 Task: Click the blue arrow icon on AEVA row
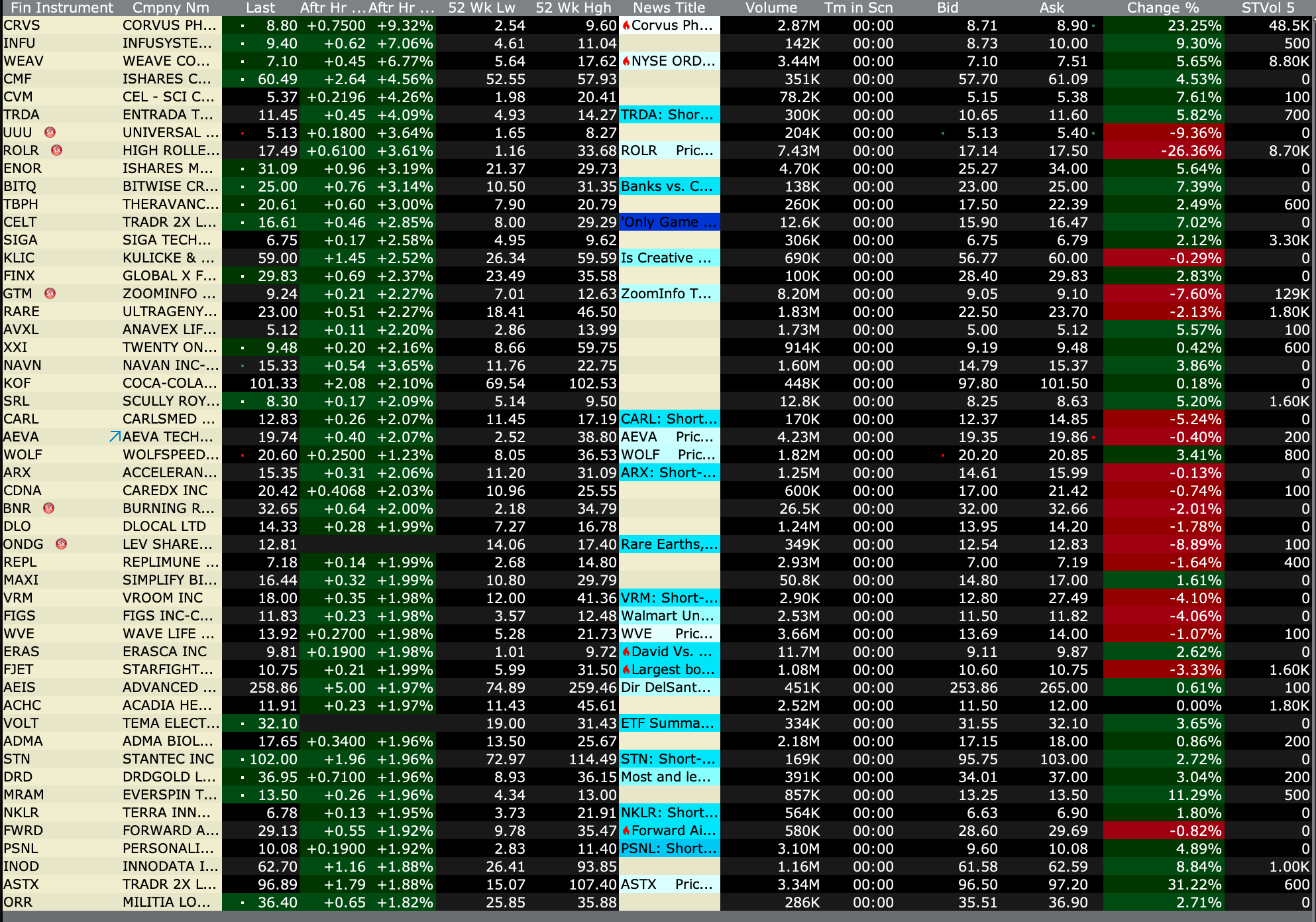[x=115, y=437]
